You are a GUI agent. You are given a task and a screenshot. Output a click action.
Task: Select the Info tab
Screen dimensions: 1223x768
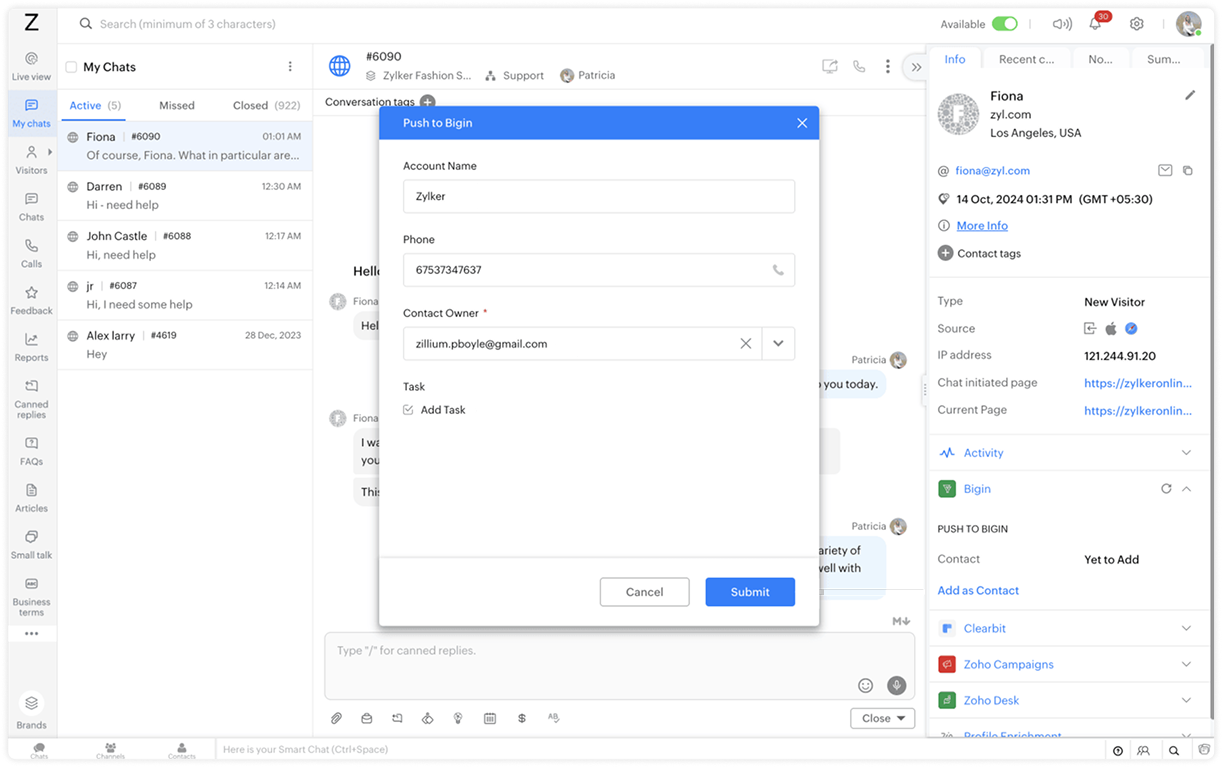pyautogui.click(x=955, y=59)
